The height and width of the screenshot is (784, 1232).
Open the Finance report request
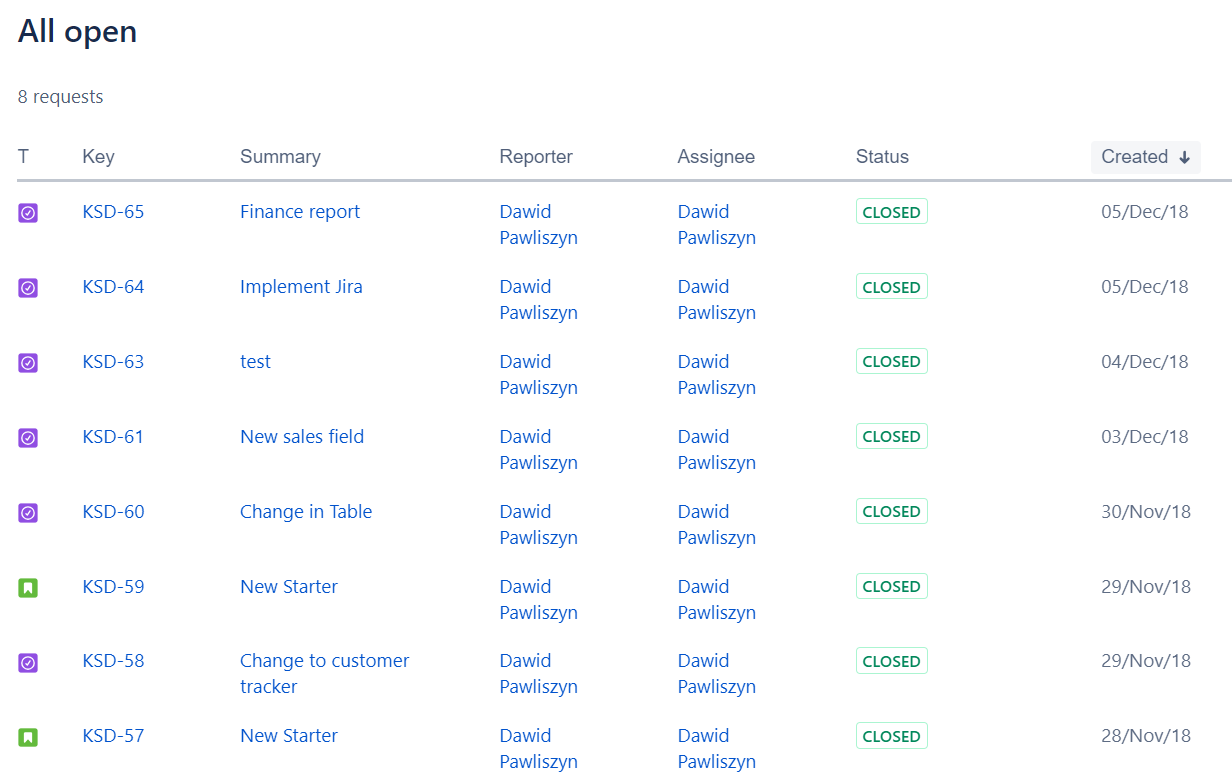[300, 212]
